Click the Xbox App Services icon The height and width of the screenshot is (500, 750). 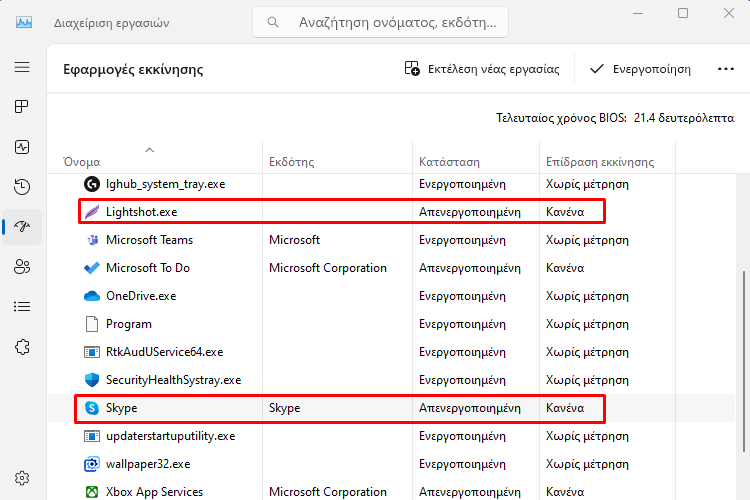92,492
